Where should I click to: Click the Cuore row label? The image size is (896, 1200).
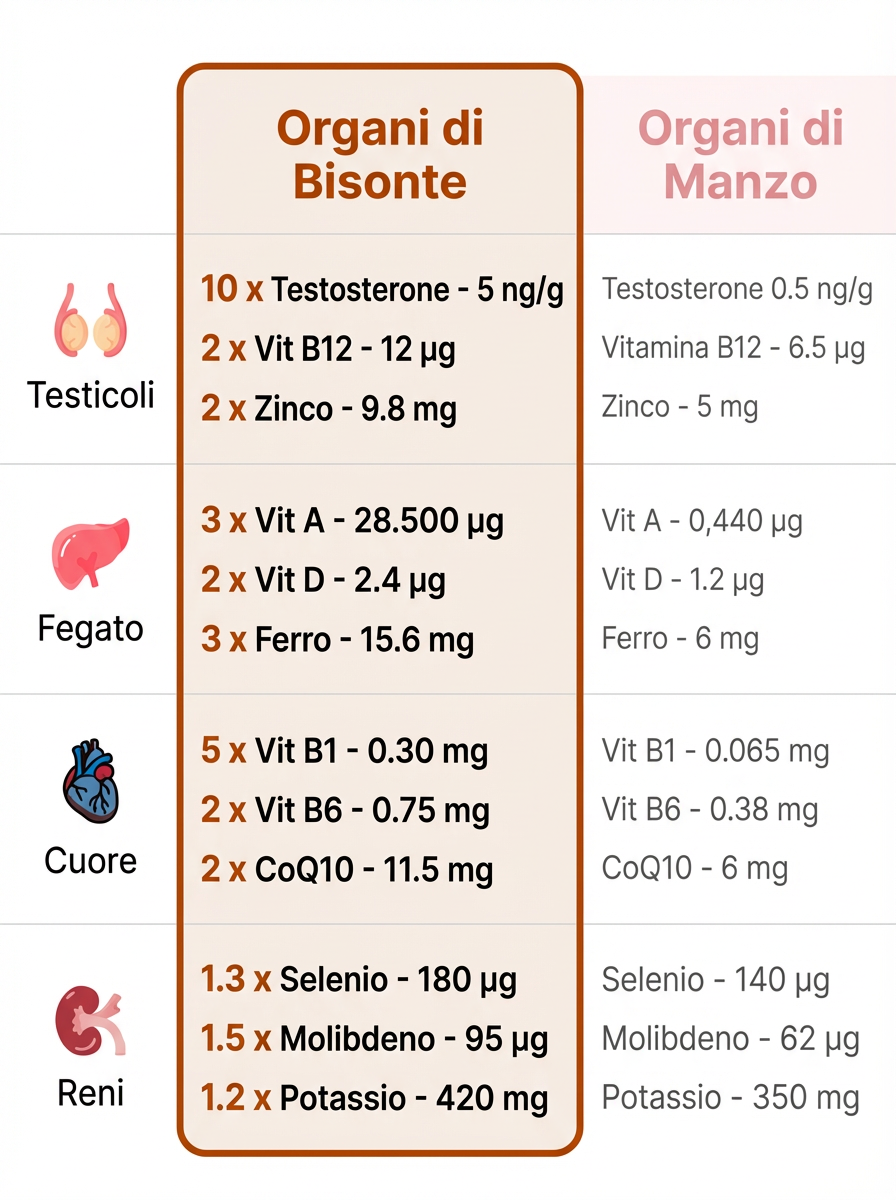[x=90, y=860]
